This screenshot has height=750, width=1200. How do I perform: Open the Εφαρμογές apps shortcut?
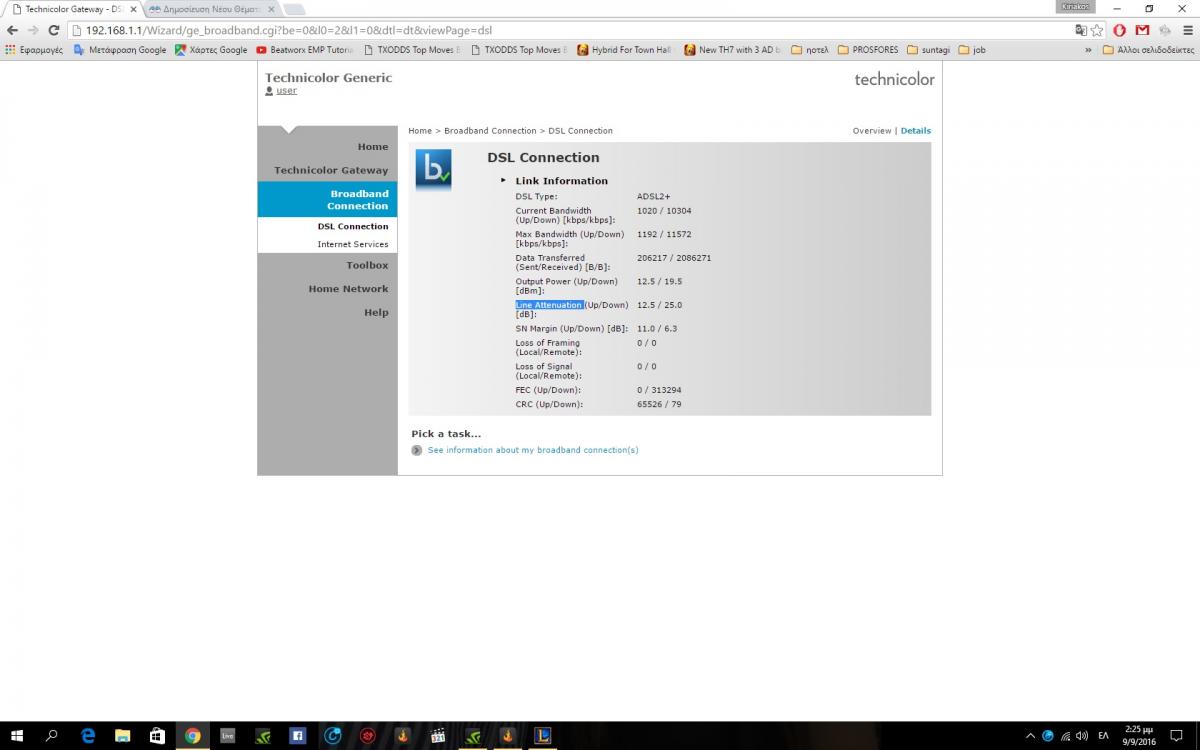(34, 50)
